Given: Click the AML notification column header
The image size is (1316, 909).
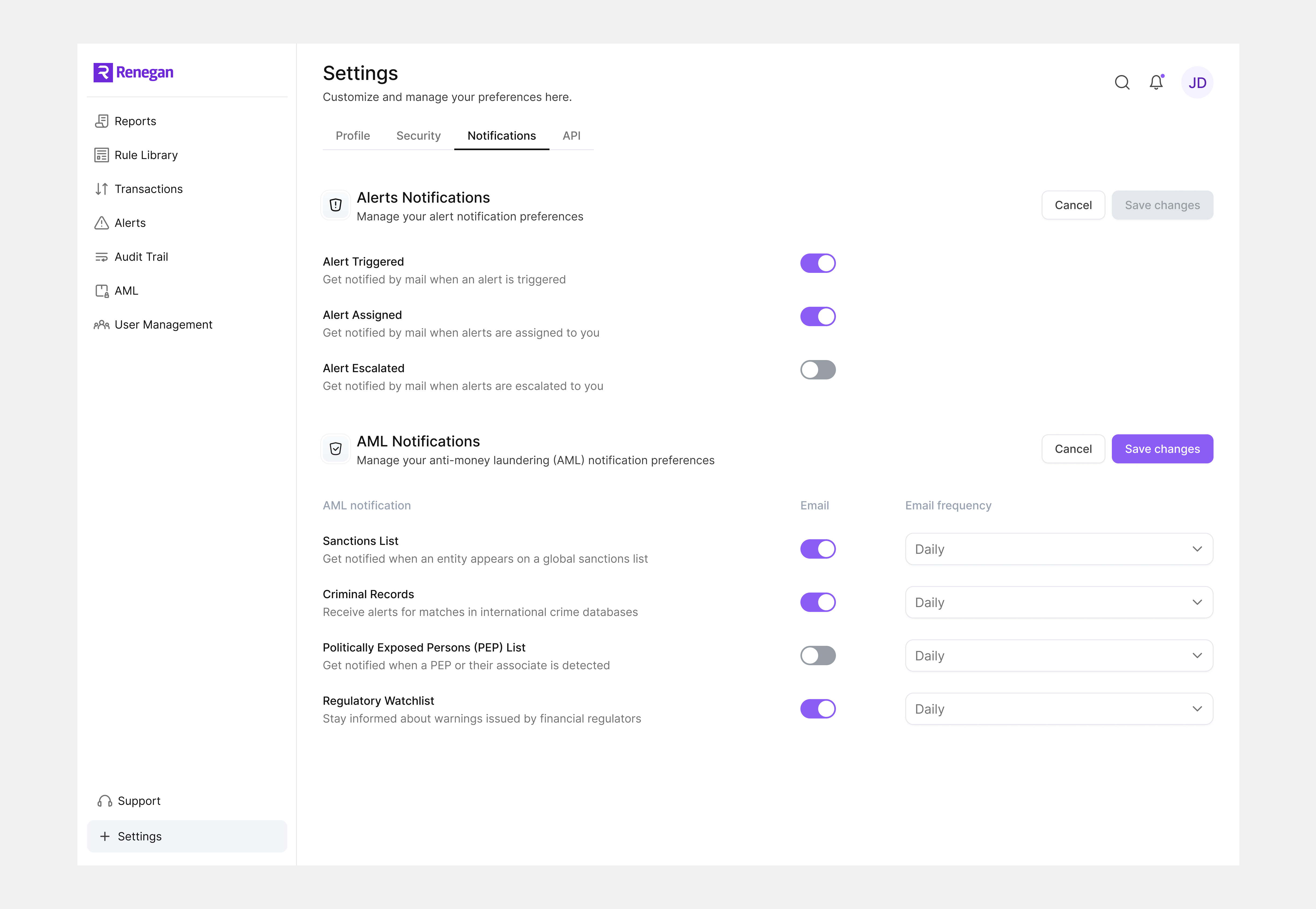Looking at the screenshot, I should click(x=367, y=506).
